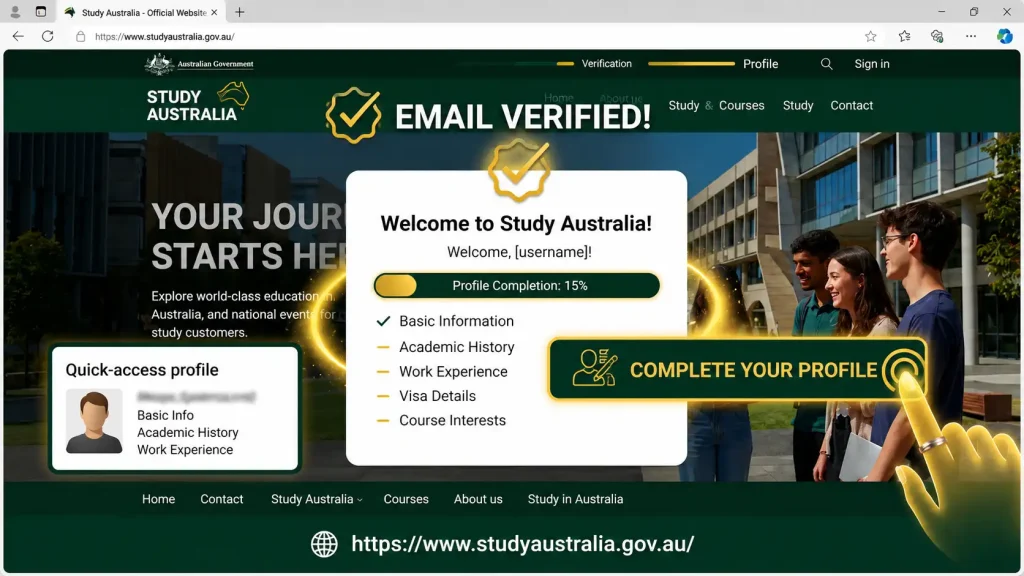Click the gold verified badge beside Email Verified

click(x=353, y=115)
